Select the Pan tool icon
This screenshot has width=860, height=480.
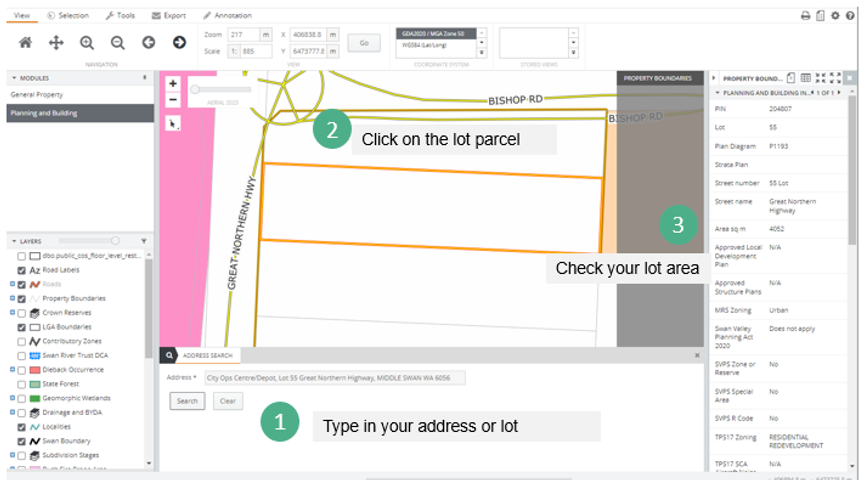pos(56,42)
